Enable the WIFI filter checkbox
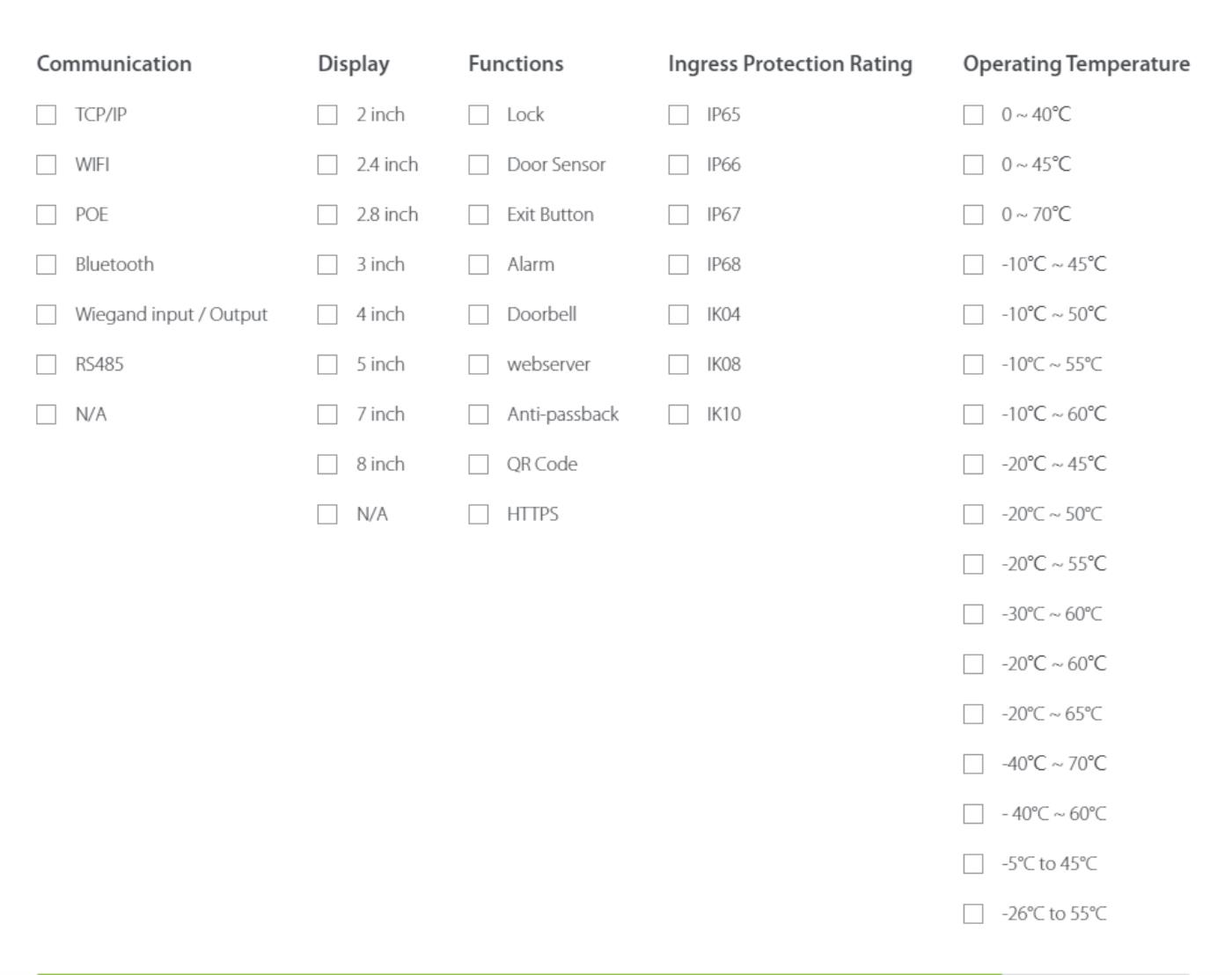Image resolution: width=1232 pixels, height=975 pixels. 47,165
